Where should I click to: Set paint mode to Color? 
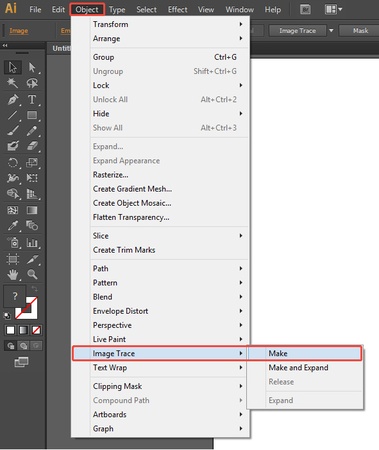10,330
